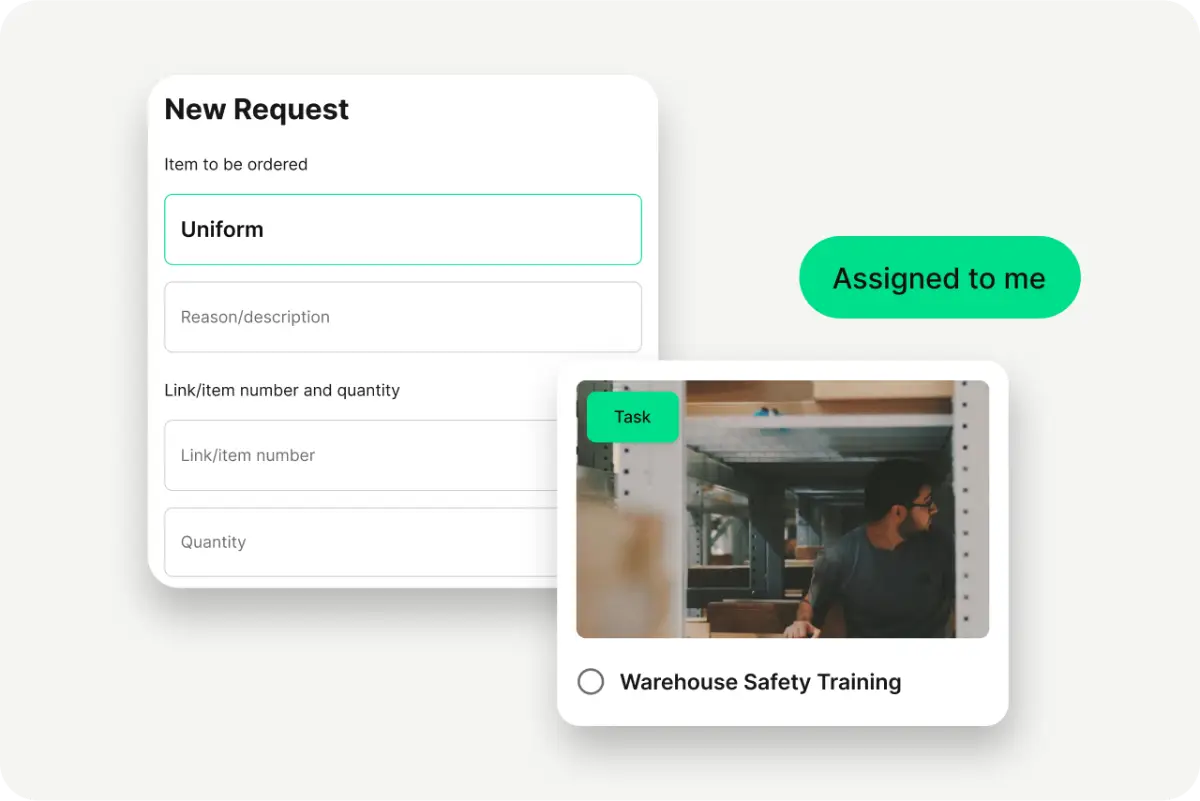The width and height of the screenshot is (1200, 801).
Task: Click the Link/item number and quantity label
Action: pos(282,390)
